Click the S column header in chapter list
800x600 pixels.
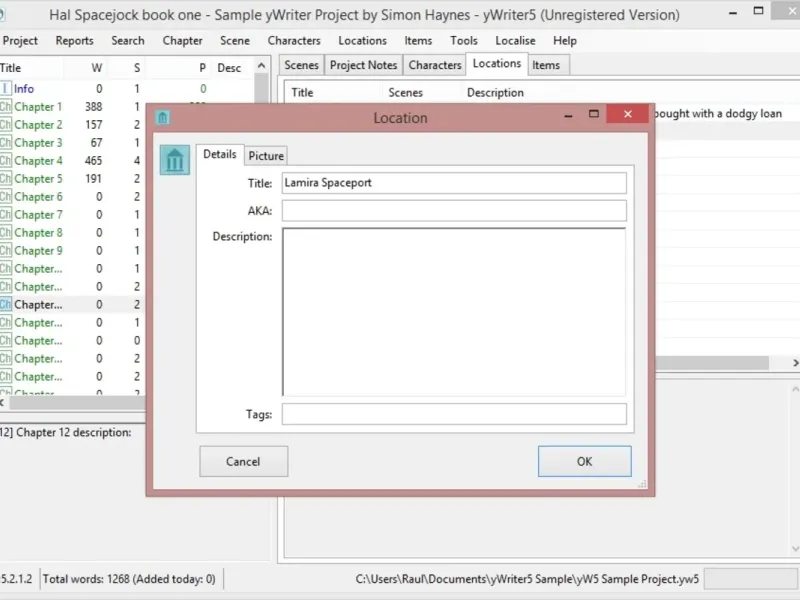137,68
